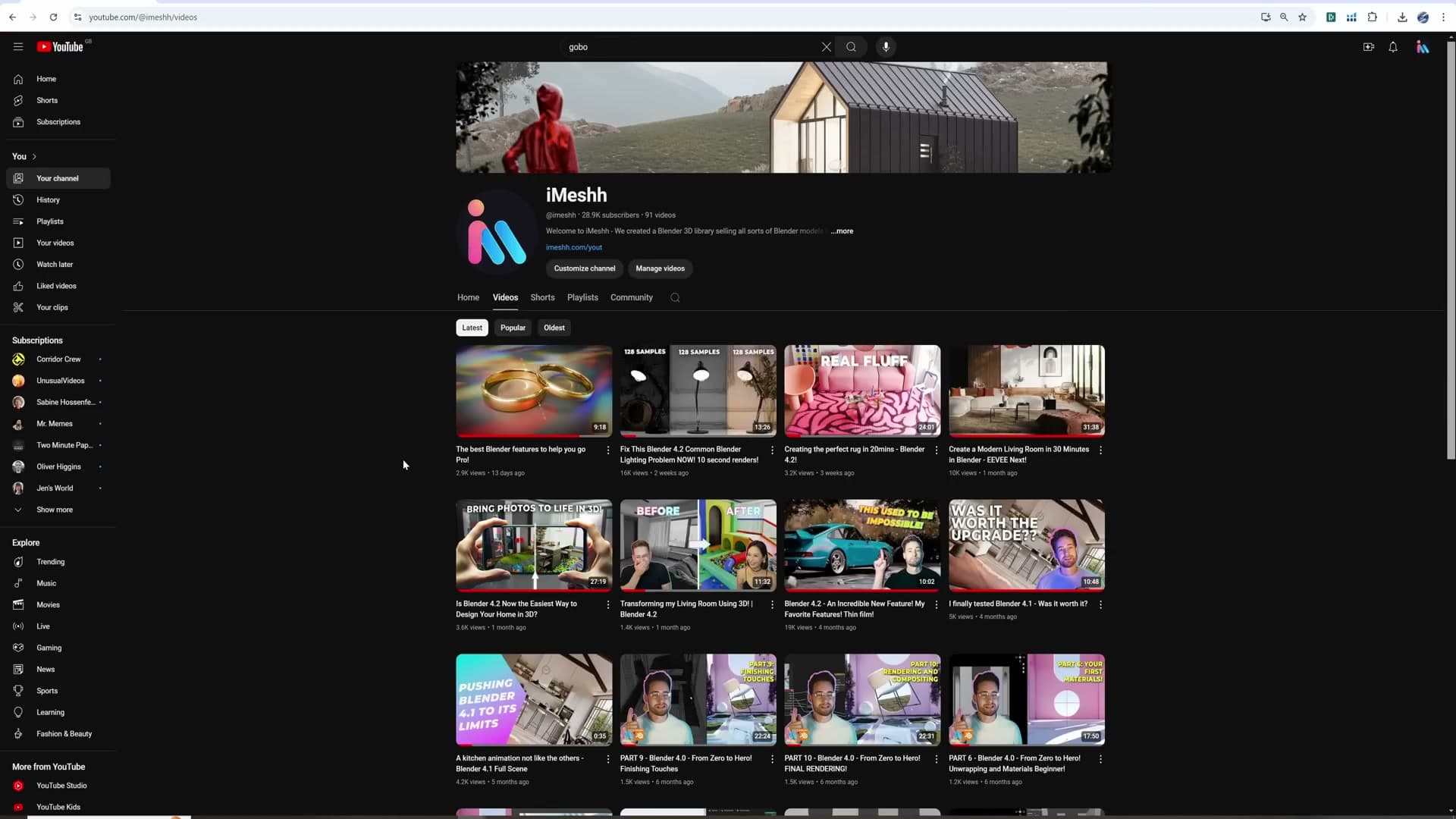The width and height of the screenshot is (1456, 819).
Task: Switch to the channel Playlists tab
Action: [582, 298]
